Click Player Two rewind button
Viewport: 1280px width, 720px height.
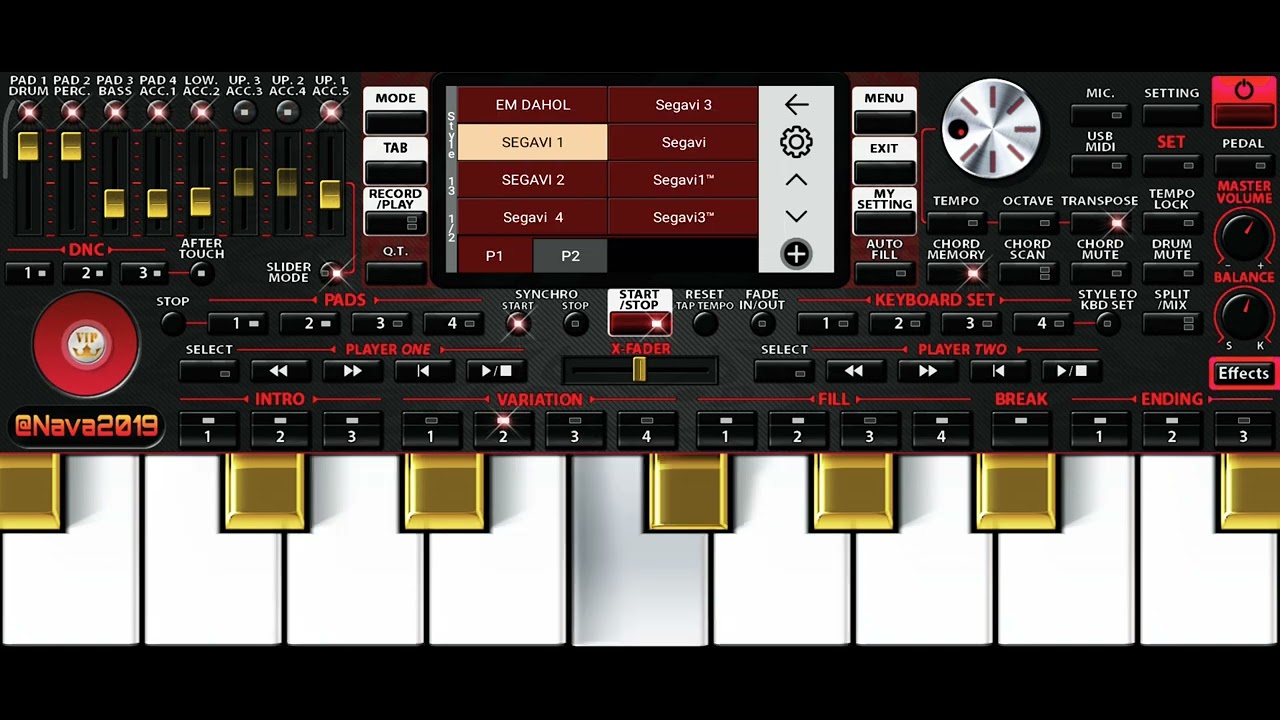point(854,371)
